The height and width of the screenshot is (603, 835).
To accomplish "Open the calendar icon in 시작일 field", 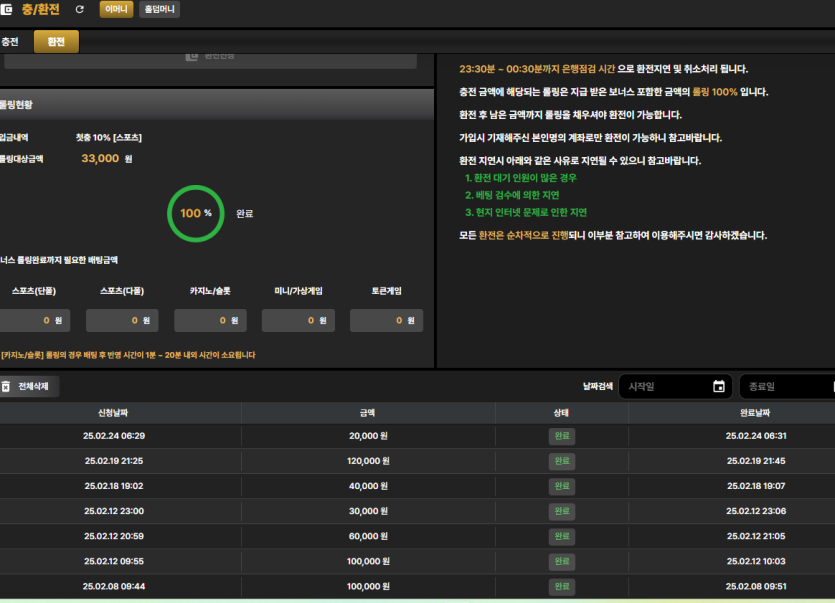I will pos(718,386).
